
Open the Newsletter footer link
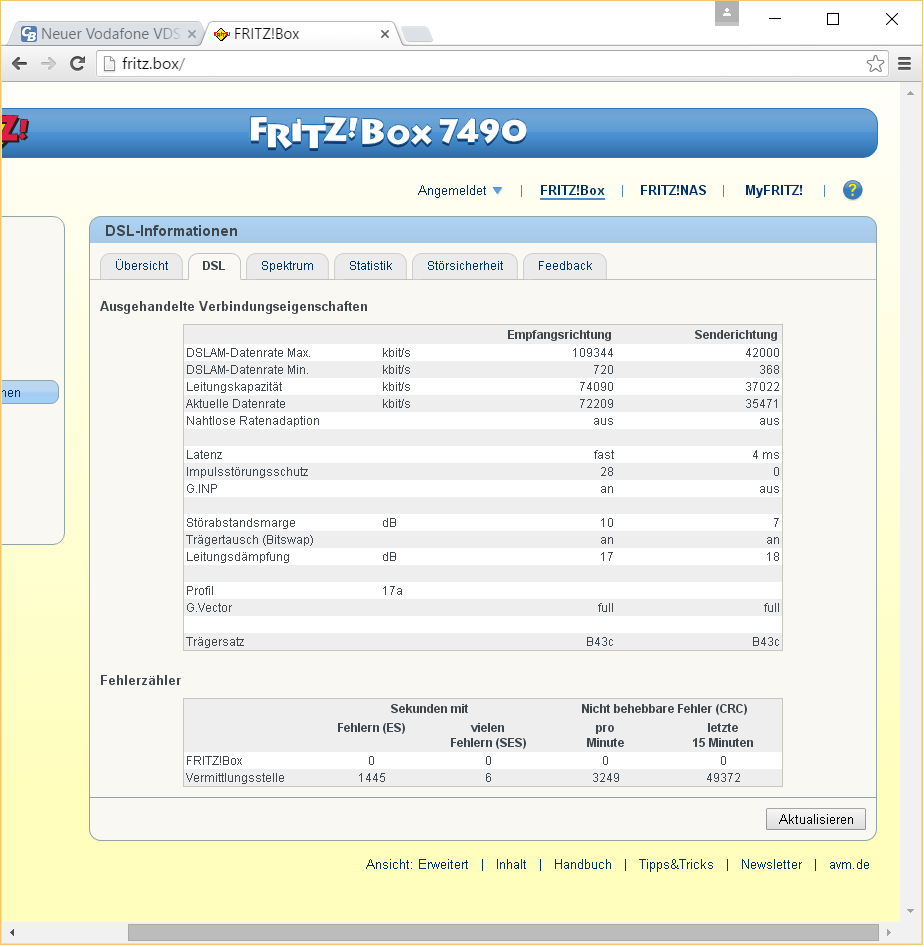click(x=771, y=865)
